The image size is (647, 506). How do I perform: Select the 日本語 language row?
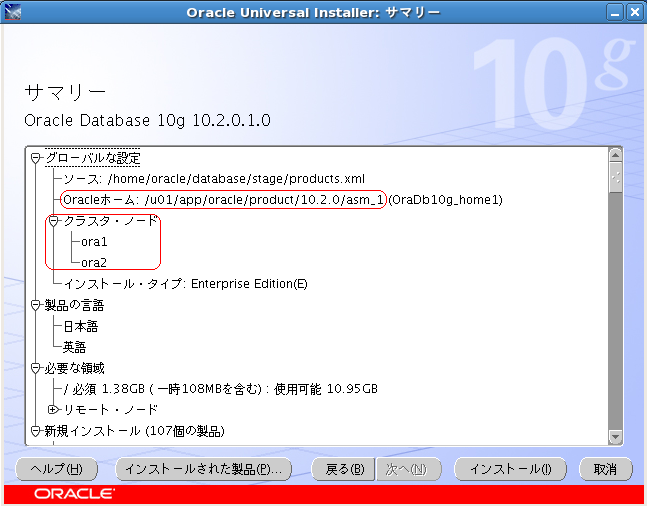80,326
